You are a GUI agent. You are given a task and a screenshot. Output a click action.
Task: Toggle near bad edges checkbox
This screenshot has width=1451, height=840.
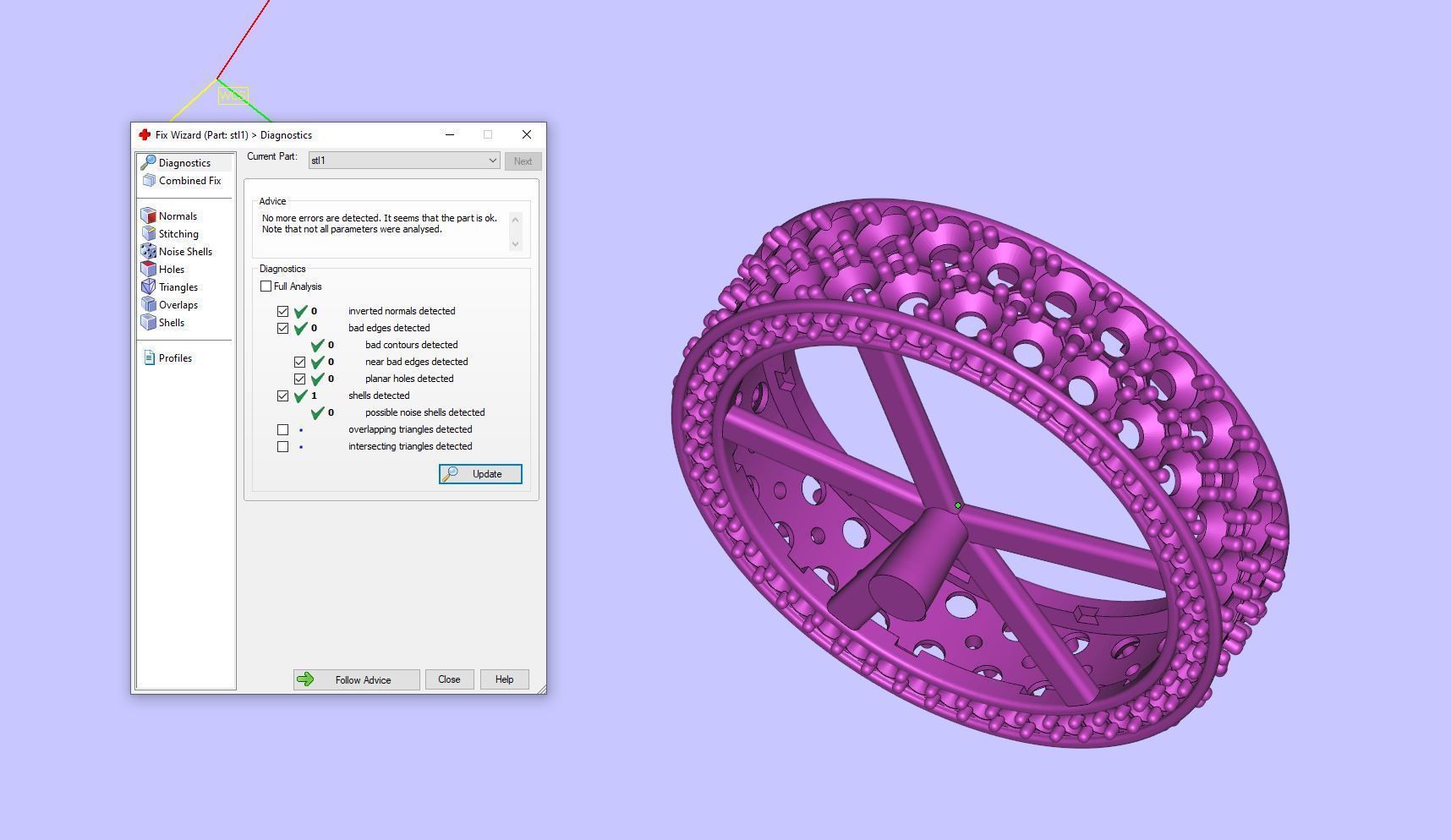[300, 362]
